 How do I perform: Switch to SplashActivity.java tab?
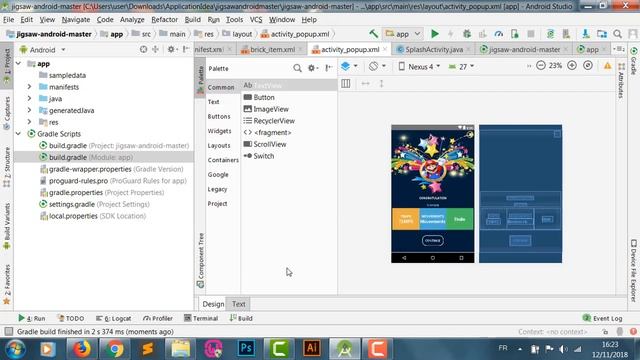433,49
